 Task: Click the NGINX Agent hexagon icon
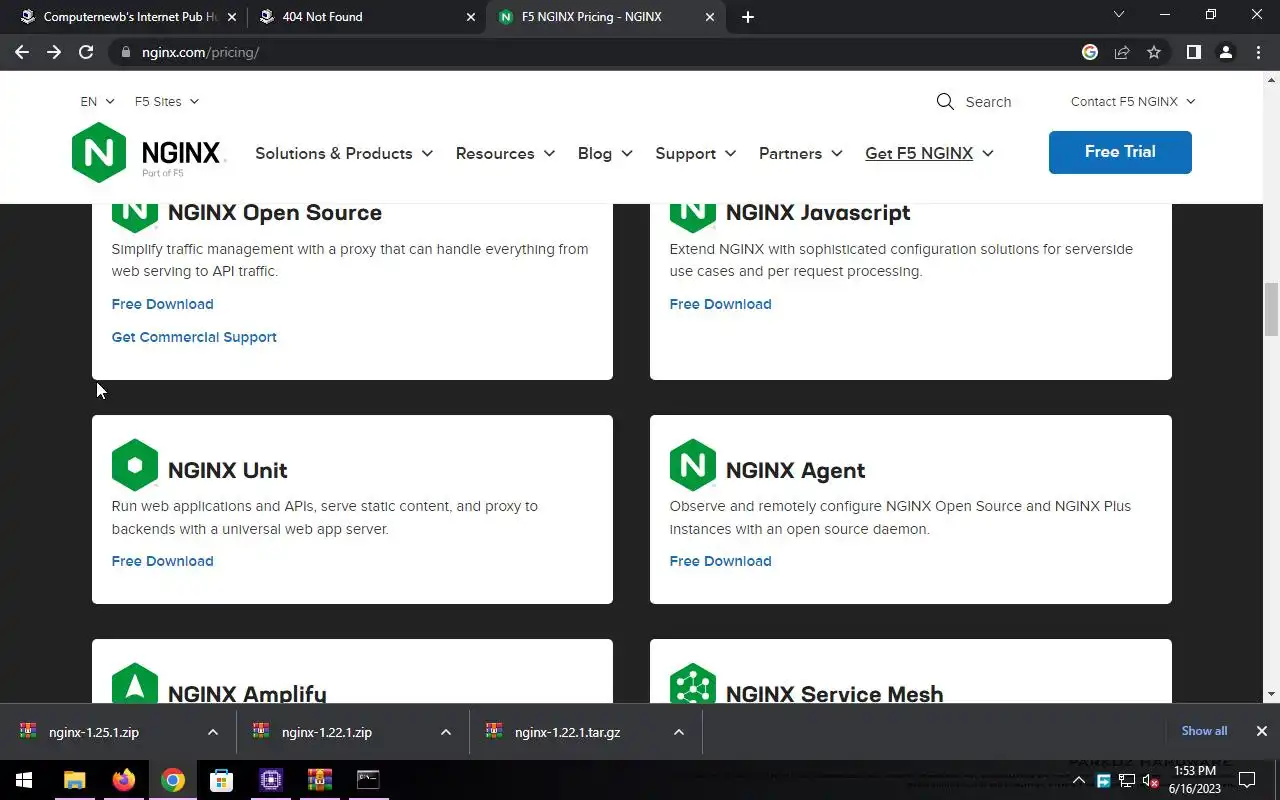(x=693, y=465)
